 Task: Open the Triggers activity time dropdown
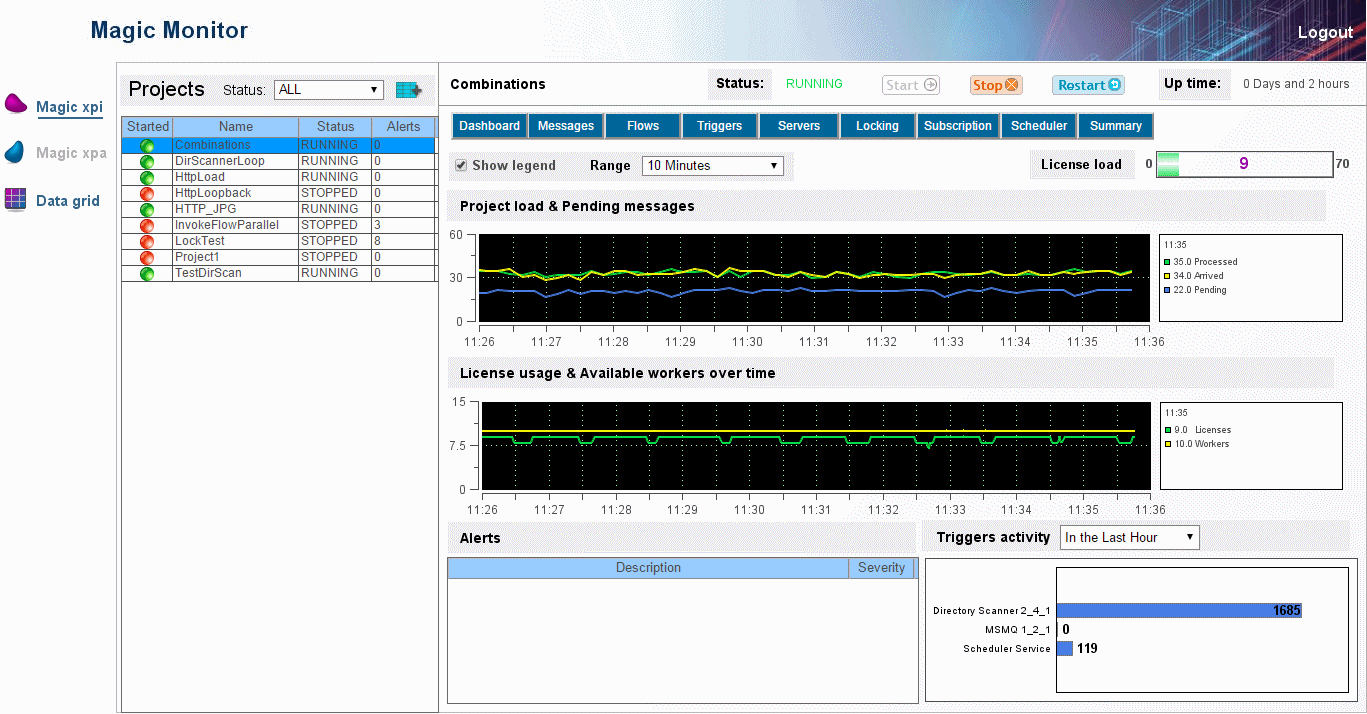(x=1130, y=538)
